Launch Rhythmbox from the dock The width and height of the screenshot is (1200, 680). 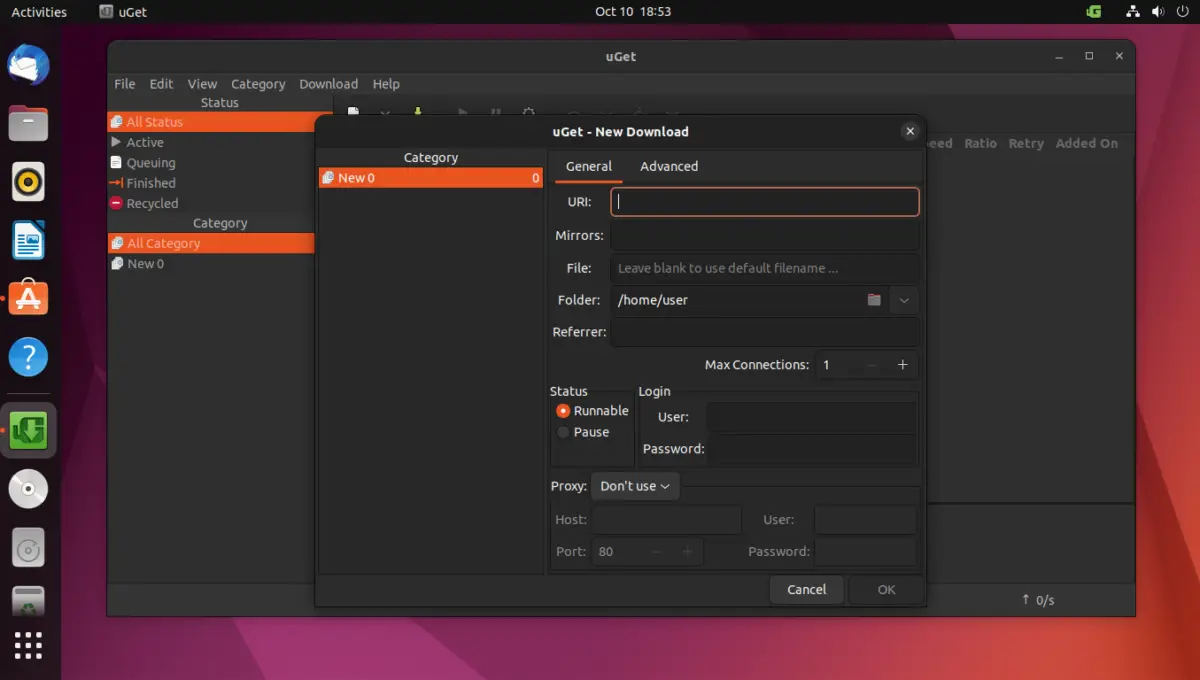[x=28, y=183]
